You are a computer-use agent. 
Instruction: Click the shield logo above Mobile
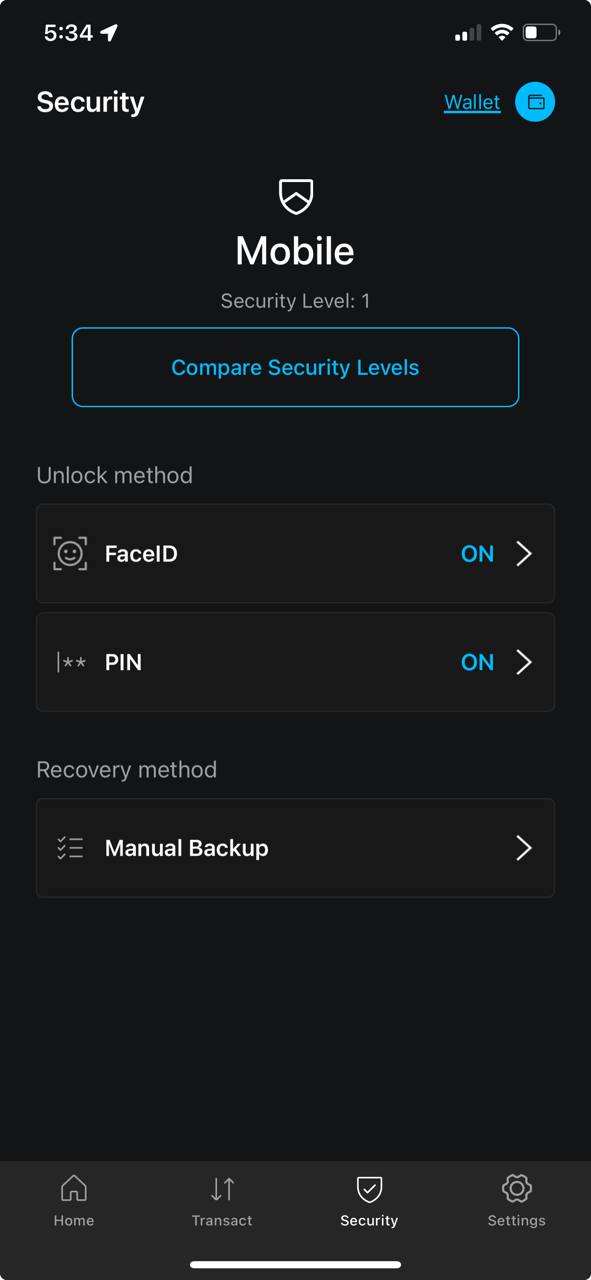coord(295,196)
